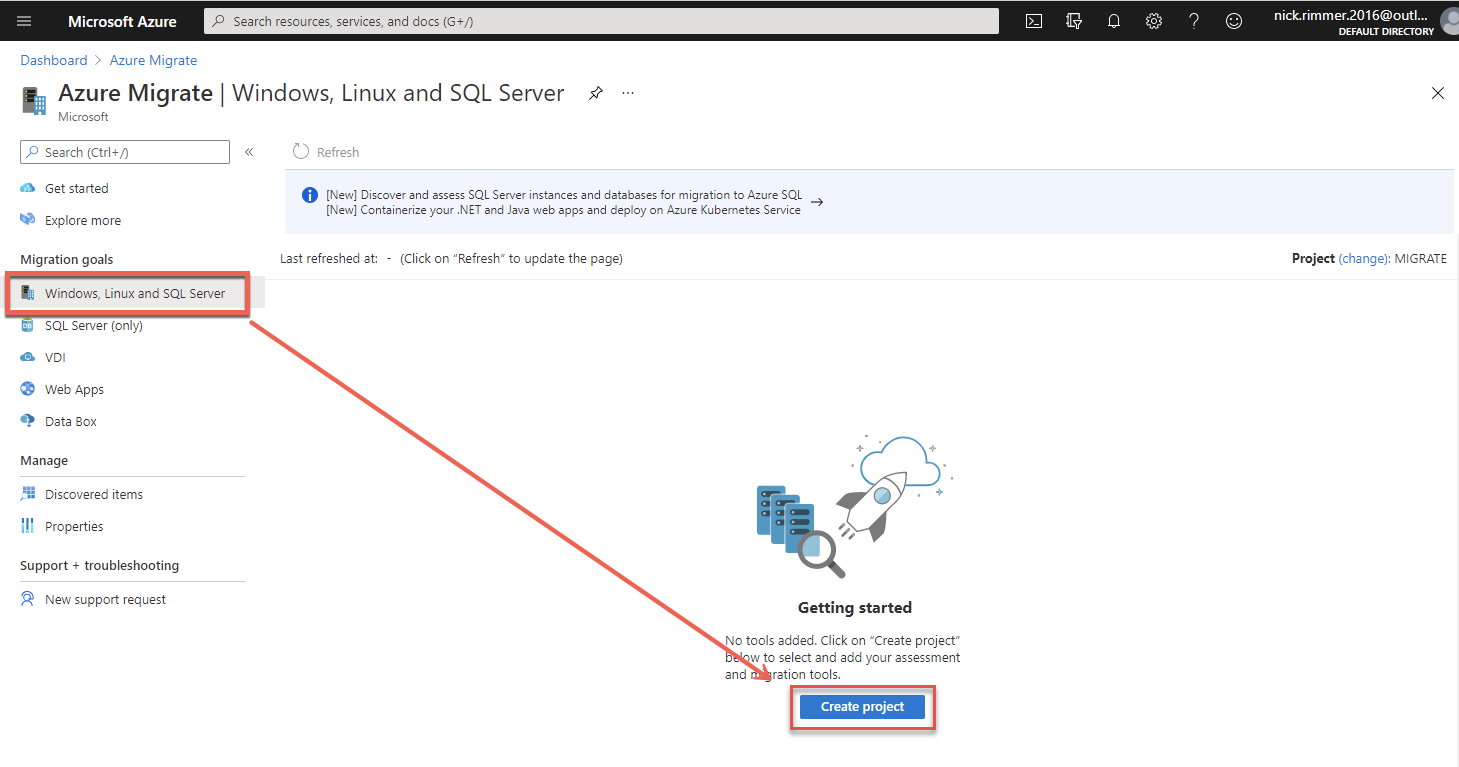The image size is (1459, 767).
Task: Click the Create project button
Action: click(862, 707)
